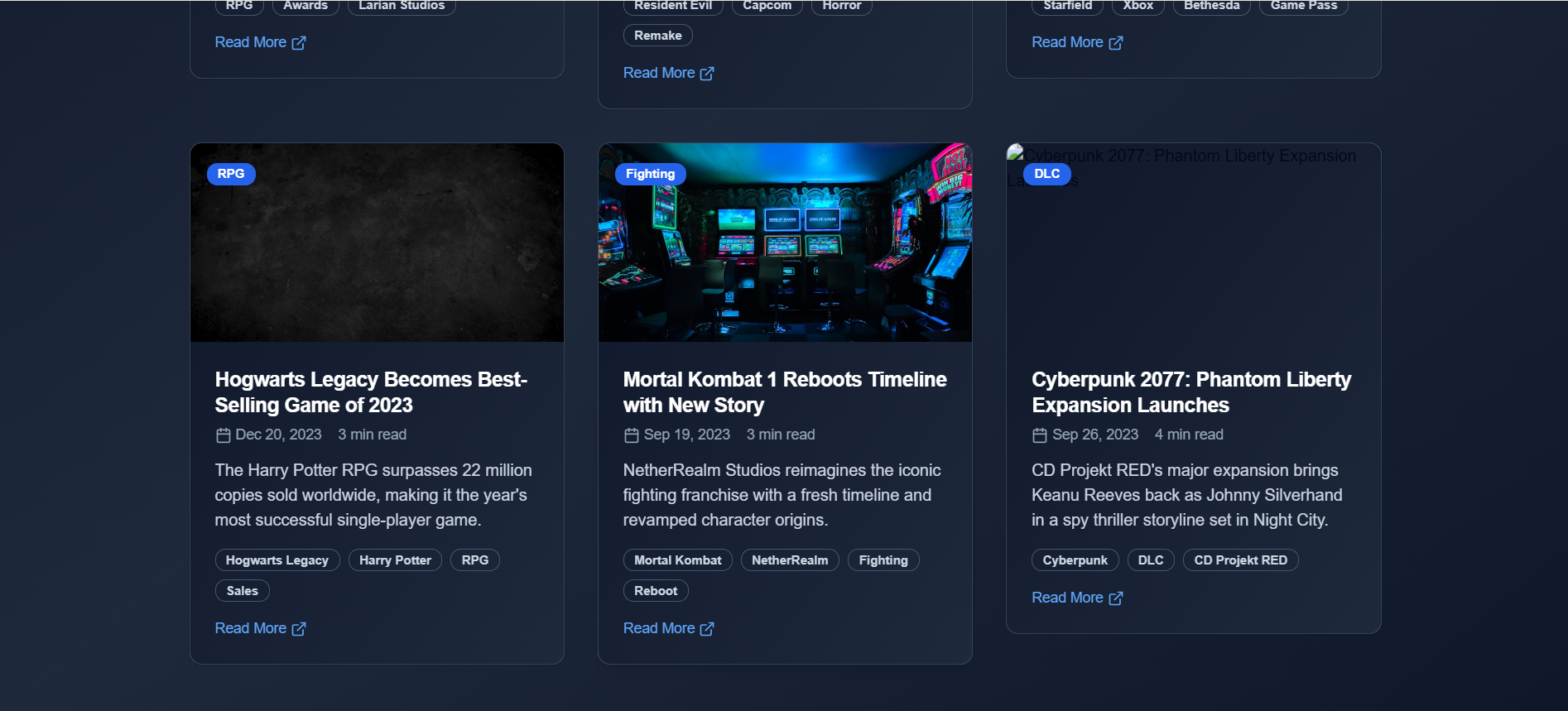Open the arcade room thumbnail image

(x=785, y=243)
